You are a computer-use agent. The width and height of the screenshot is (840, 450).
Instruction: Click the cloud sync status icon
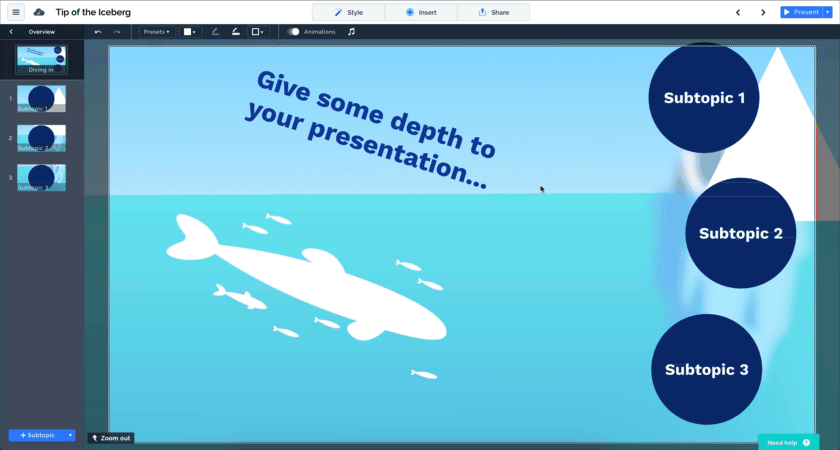point(39,12)
